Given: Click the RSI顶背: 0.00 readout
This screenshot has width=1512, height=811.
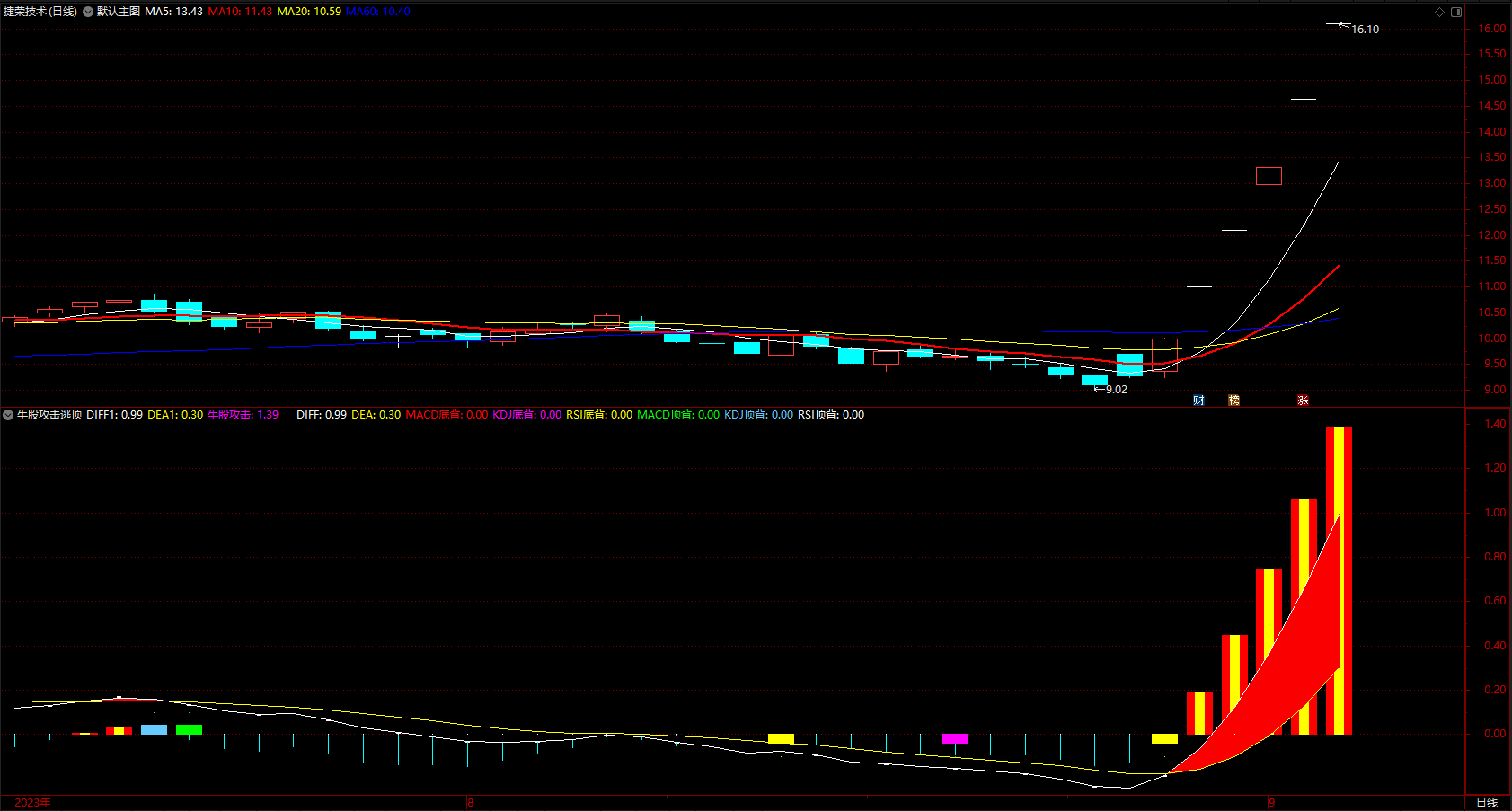Looking at the screenshot, I should point(831,415).
